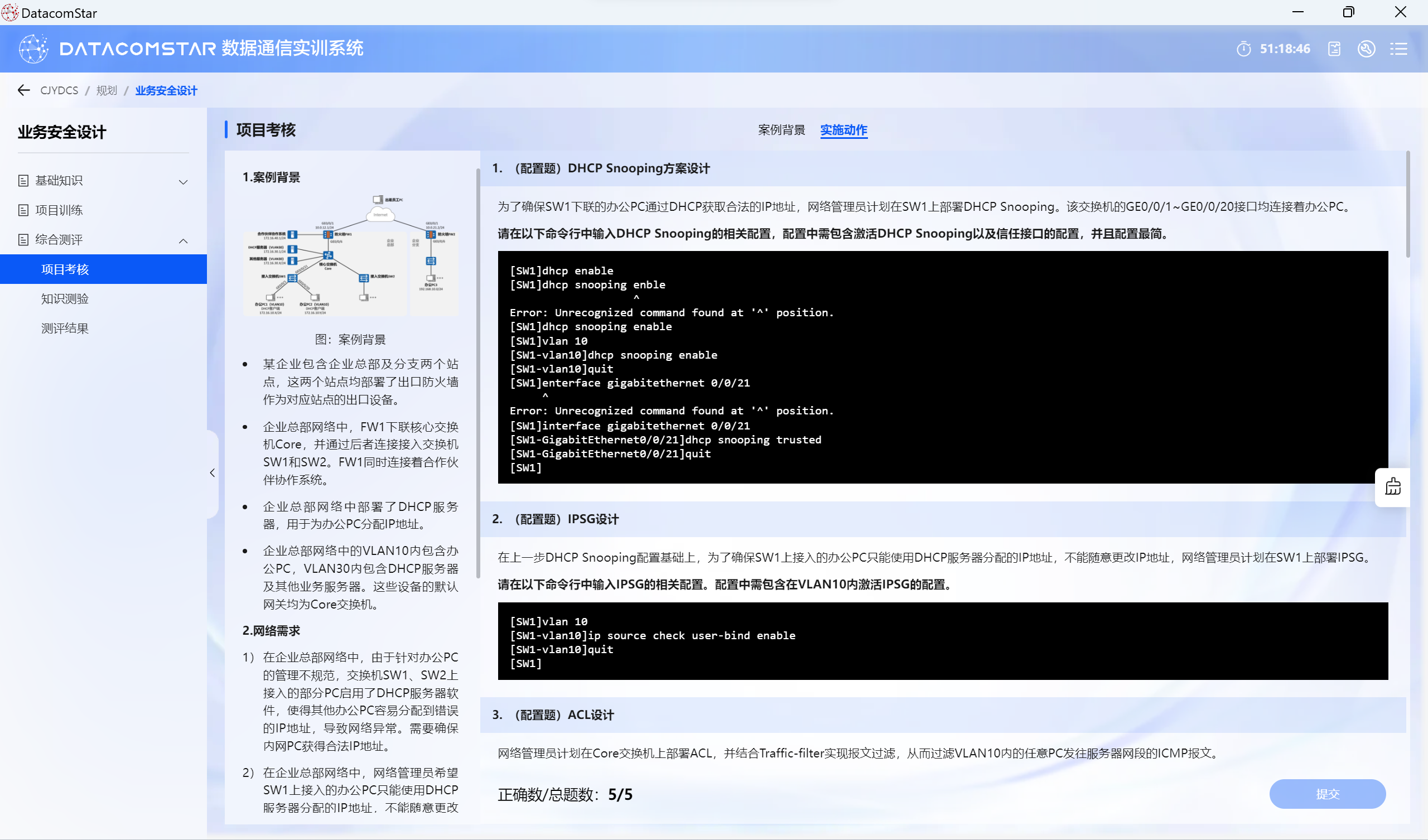Click the DatacomStar logo in the header
This screenshot has height=840, width=1428.
33,49
